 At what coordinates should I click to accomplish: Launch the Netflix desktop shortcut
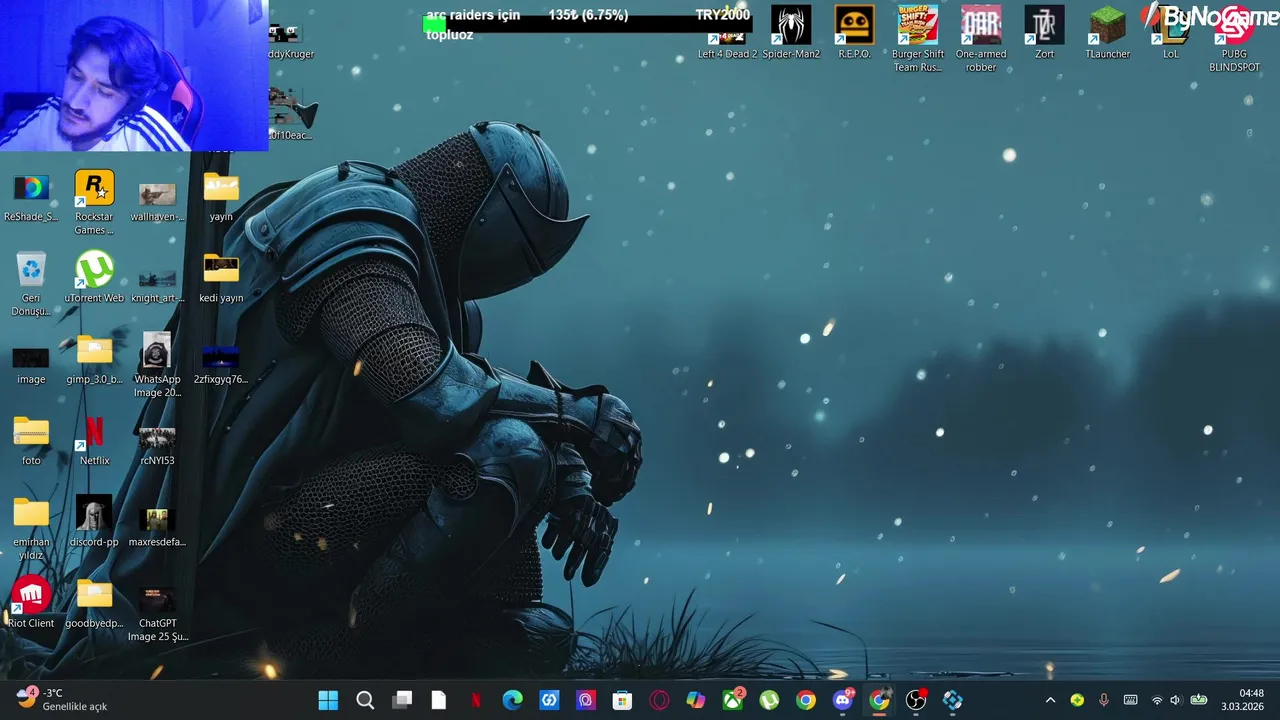[x=94, y=441]
